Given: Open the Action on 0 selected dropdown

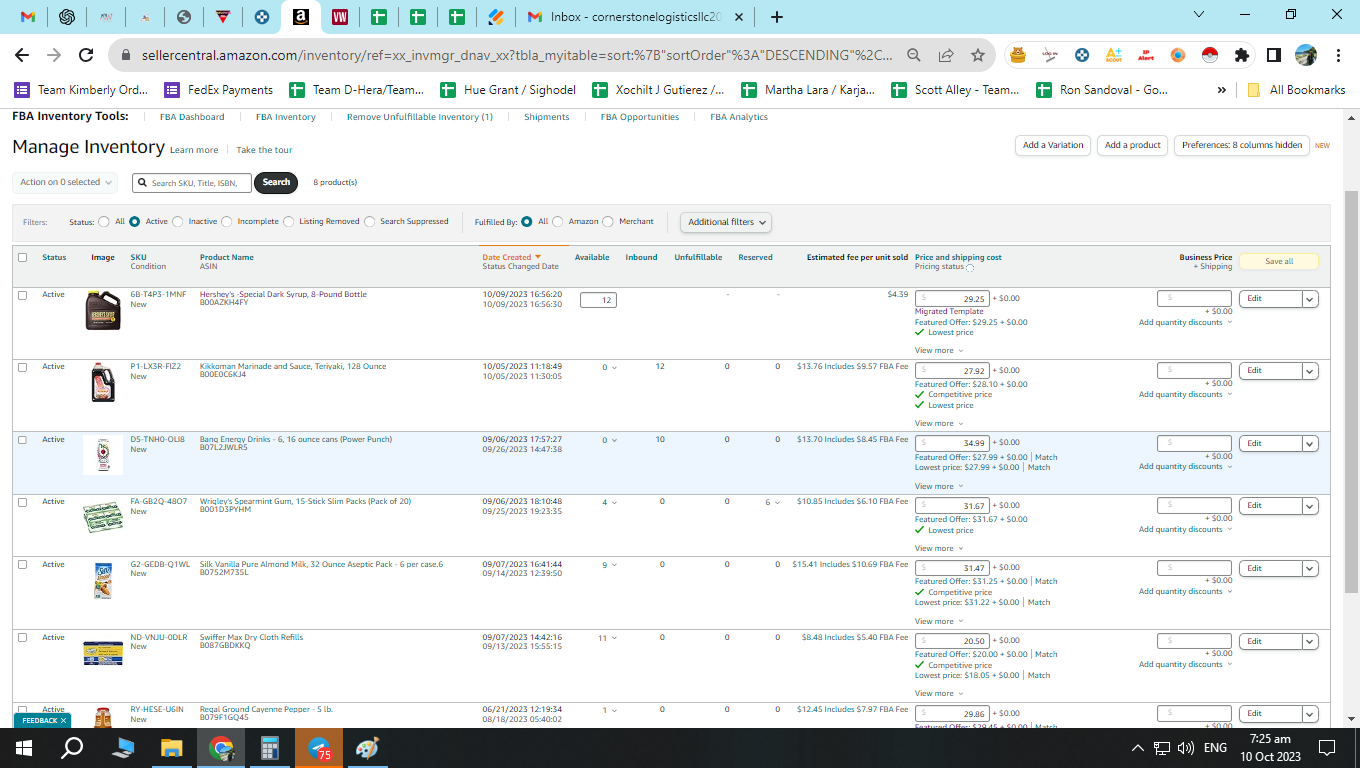Looking at the screenshot, I should (65, 182).
